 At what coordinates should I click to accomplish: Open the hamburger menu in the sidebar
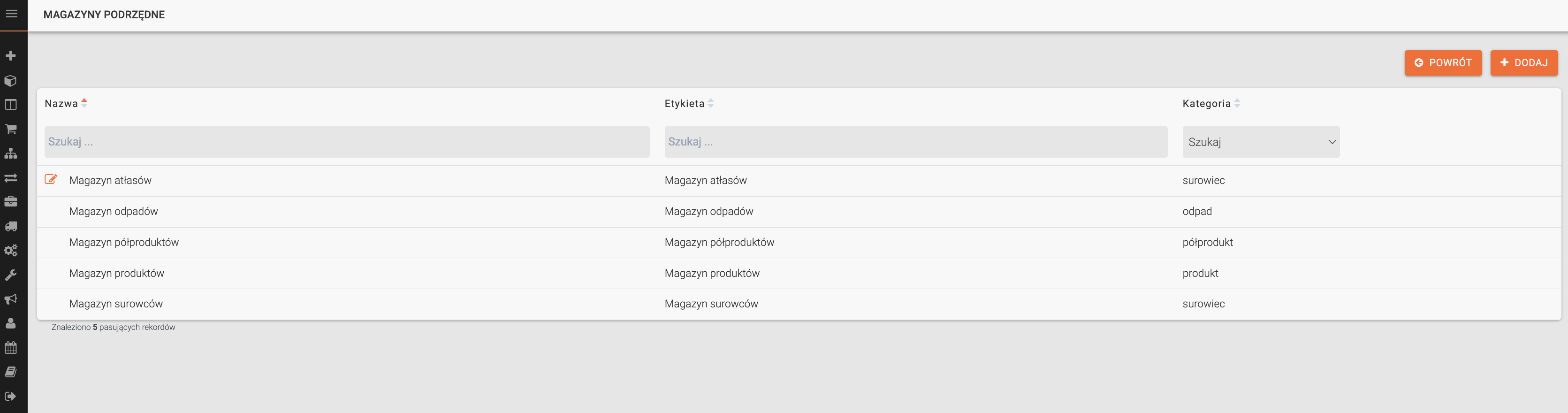[11, 14]
